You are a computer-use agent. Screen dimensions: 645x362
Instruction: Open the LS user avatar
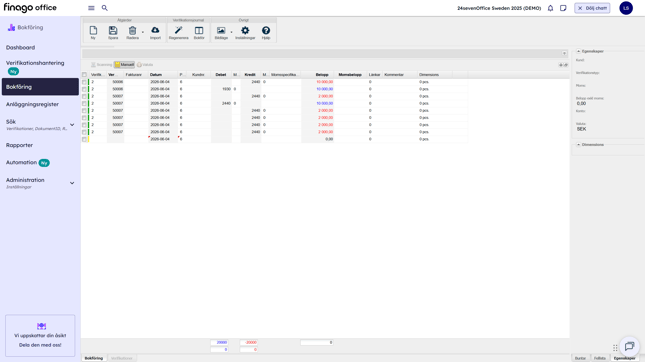(626, 8)
